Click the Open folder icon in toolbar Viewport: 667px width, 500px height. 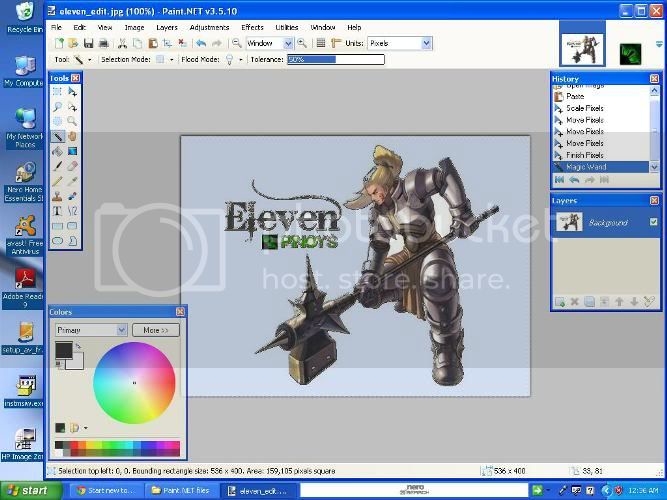(x=74, y=43)
